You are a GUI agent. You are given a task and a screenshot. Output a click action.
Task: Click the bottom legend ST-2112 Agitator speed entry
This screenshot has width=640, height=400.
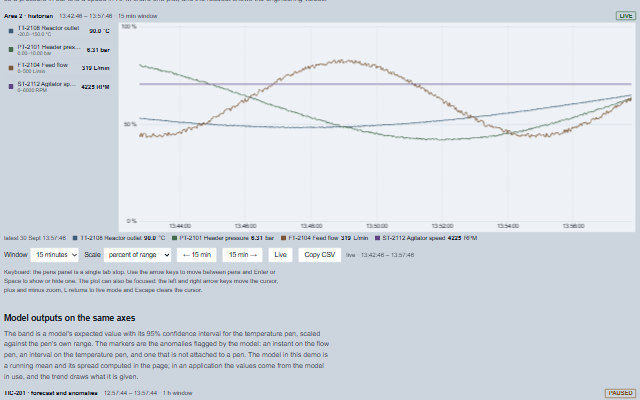point(426,238)
